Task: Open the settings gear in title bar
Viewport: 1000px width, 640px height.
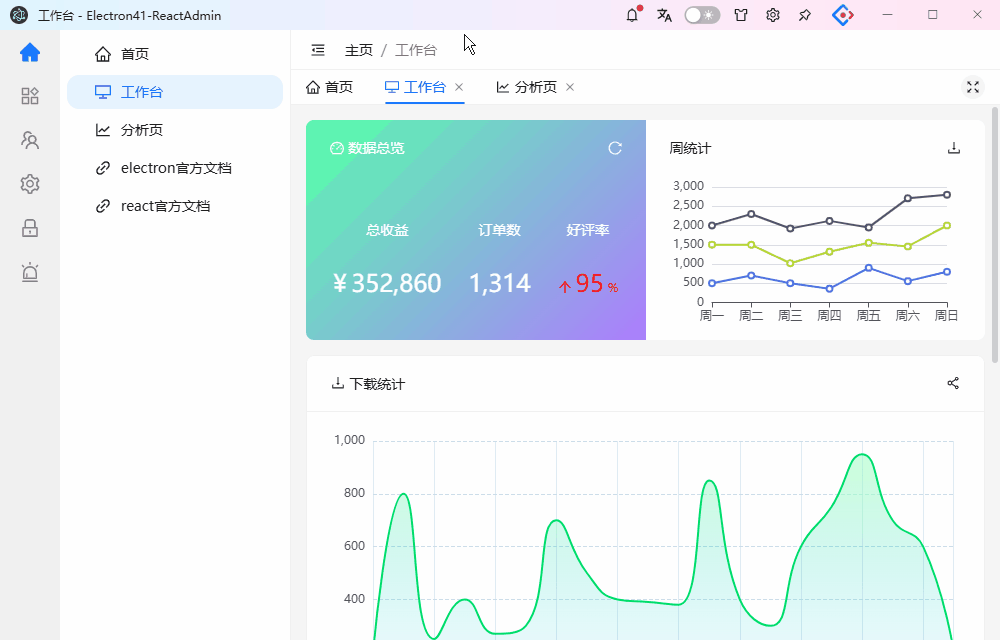Action: (773, 15)
